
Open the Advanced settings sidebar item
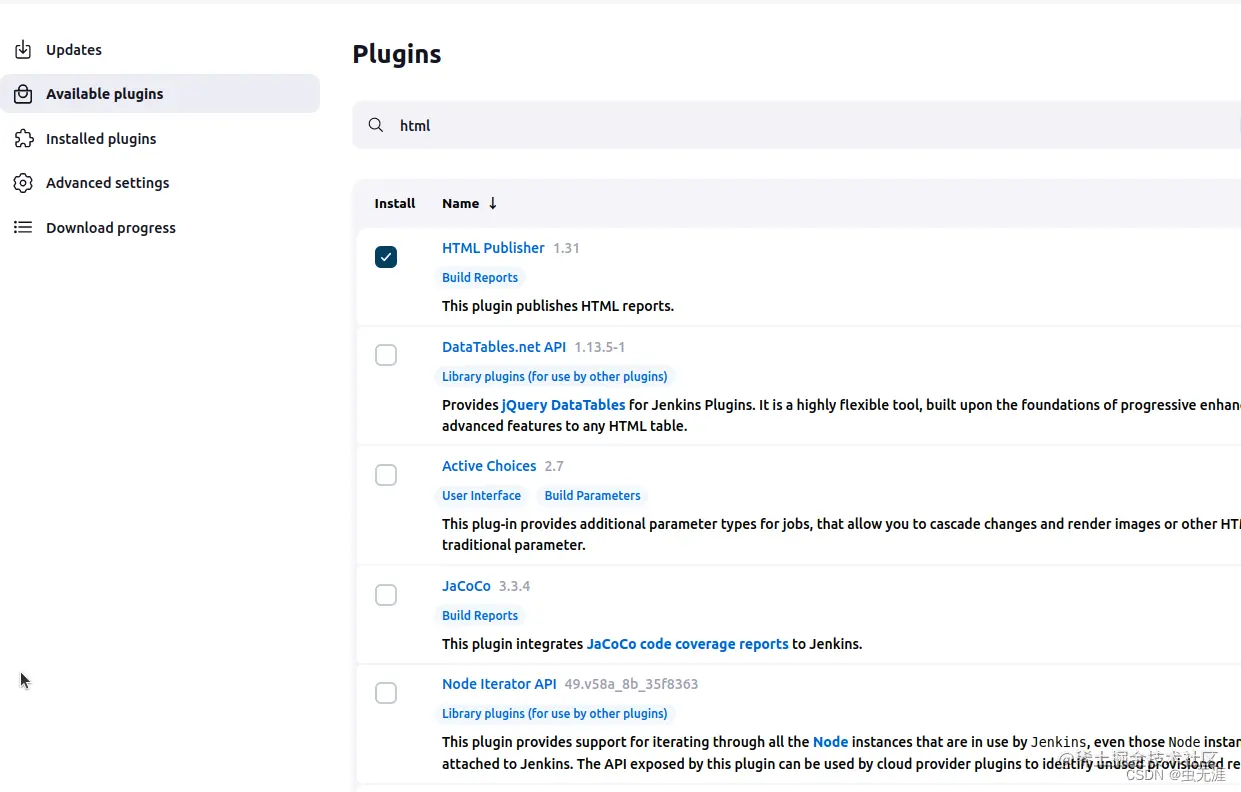(x=160, y=183)
